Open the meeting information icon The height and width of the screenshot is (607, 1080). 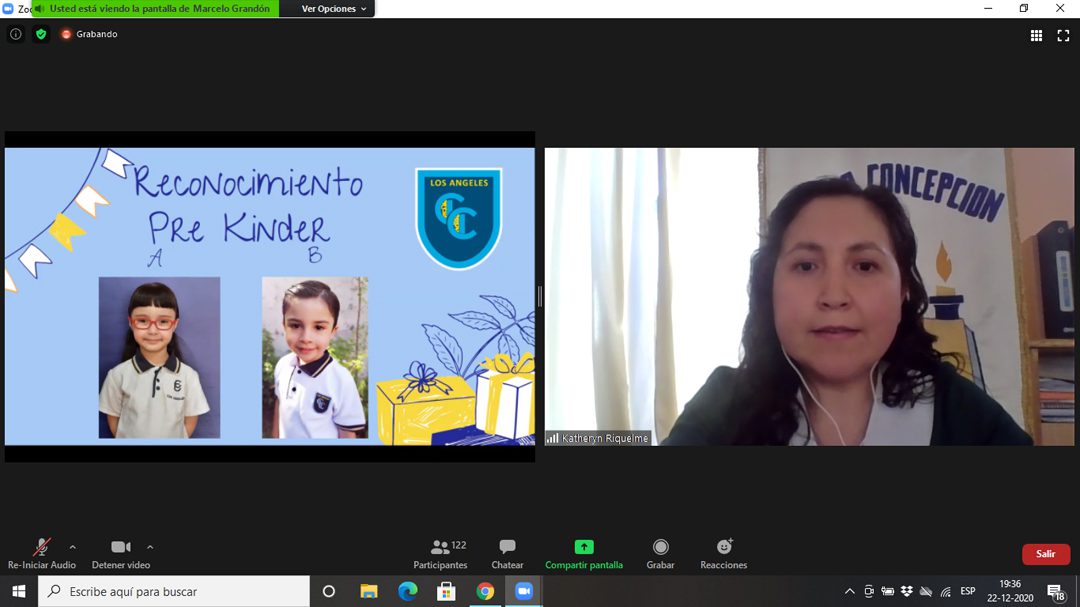click(15, 34)
